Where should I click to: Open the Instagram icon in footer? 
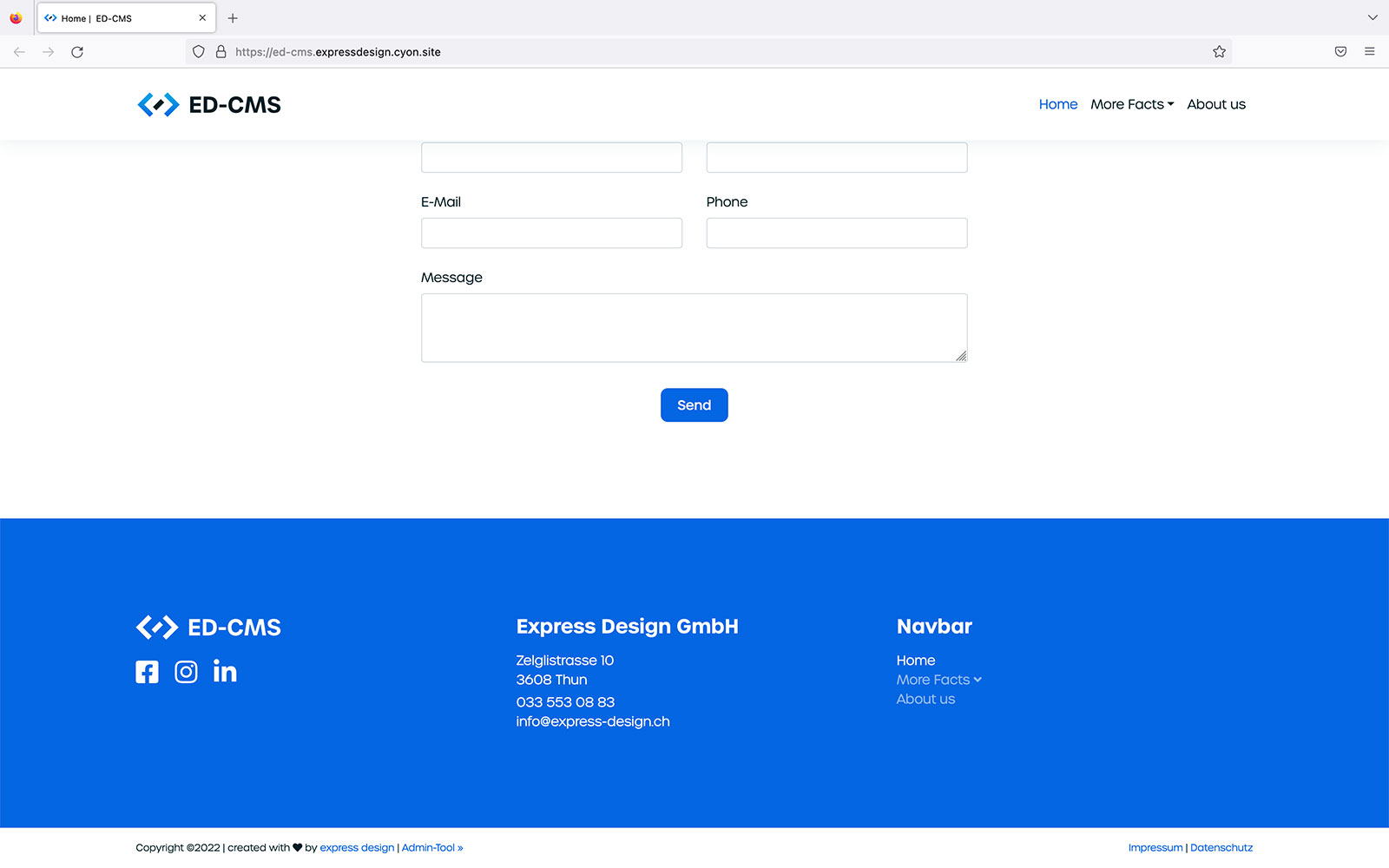186,672
